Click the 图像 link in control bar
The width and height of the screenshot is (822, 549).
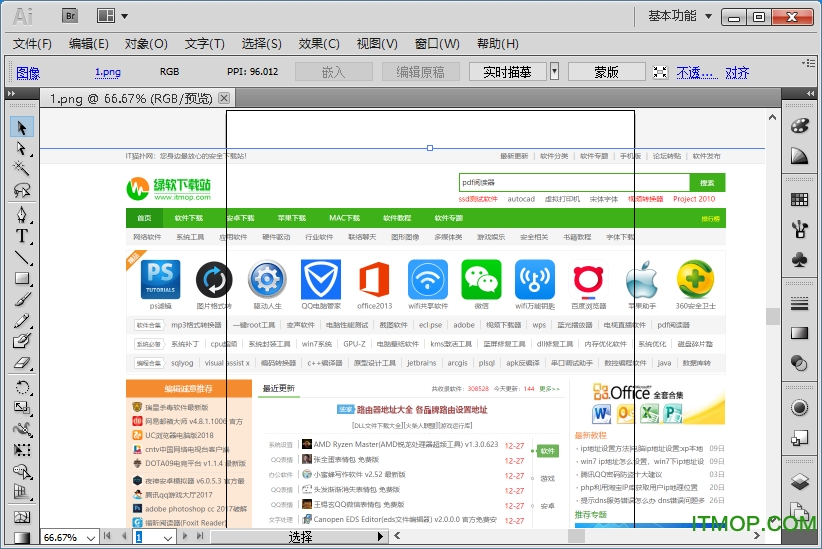click(28, 73)
